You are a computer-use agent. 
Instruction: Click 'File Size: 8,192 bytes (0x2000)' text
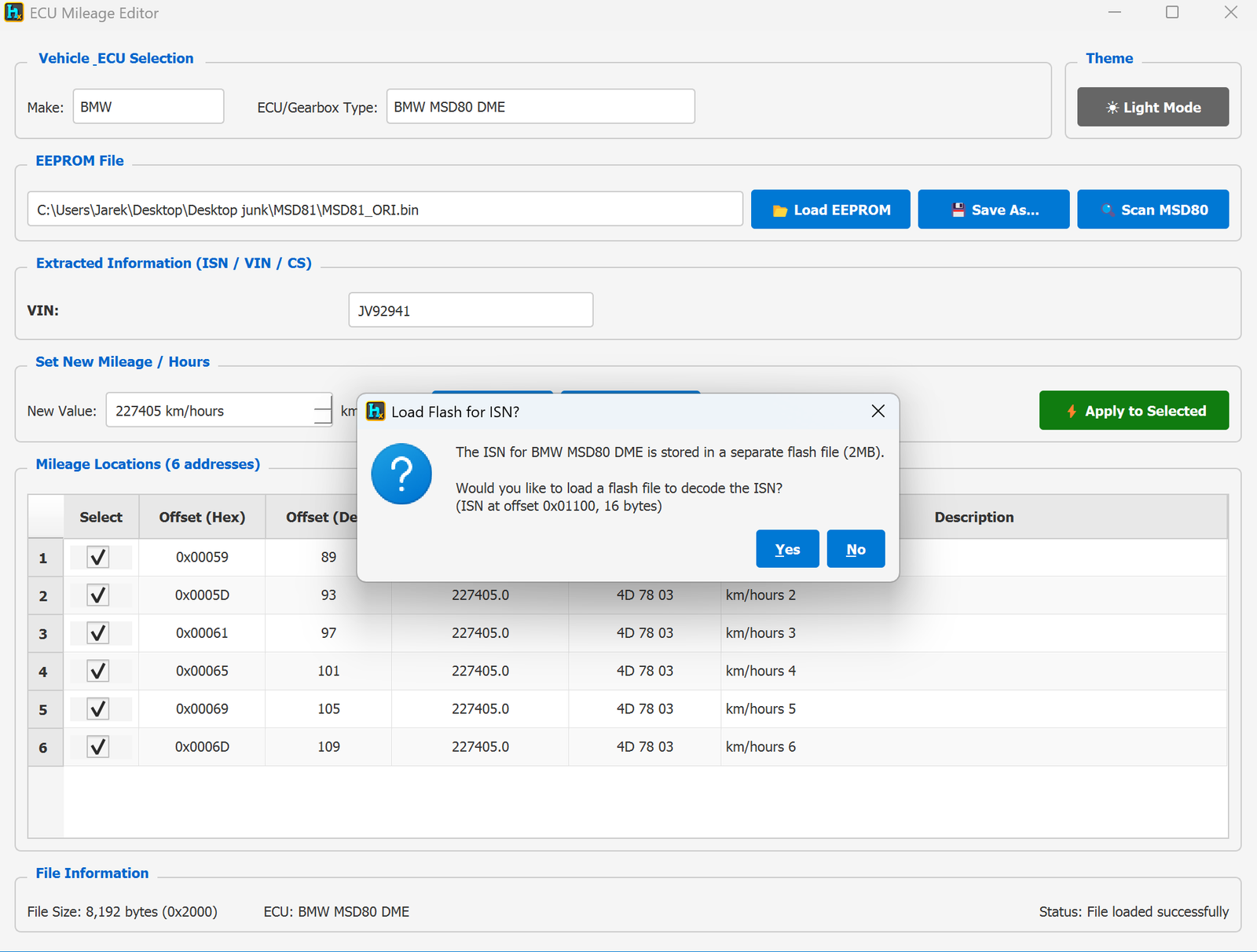[123, 911]
